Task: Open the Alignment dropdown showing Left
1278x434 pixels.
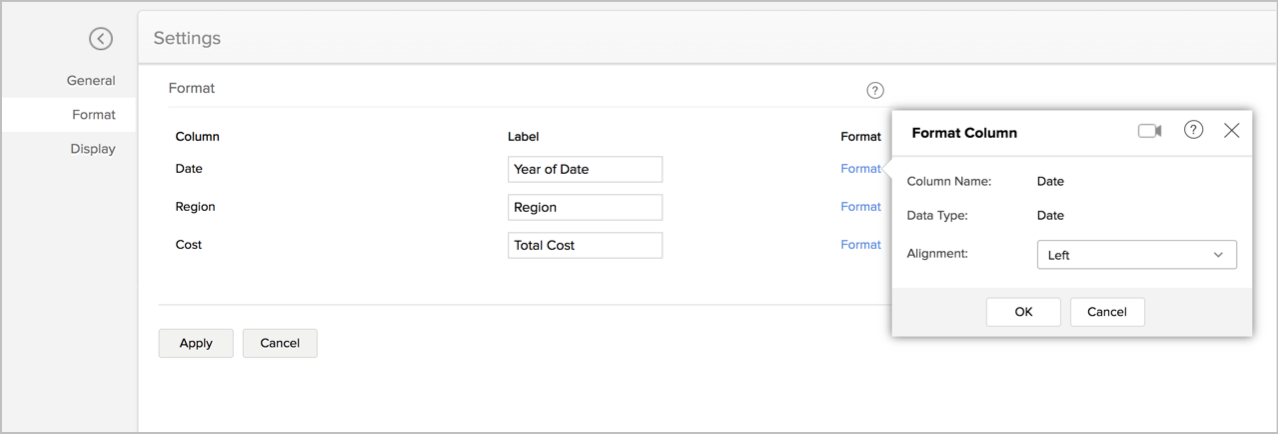Action: pyautogui.click(x=1136, y=255)
